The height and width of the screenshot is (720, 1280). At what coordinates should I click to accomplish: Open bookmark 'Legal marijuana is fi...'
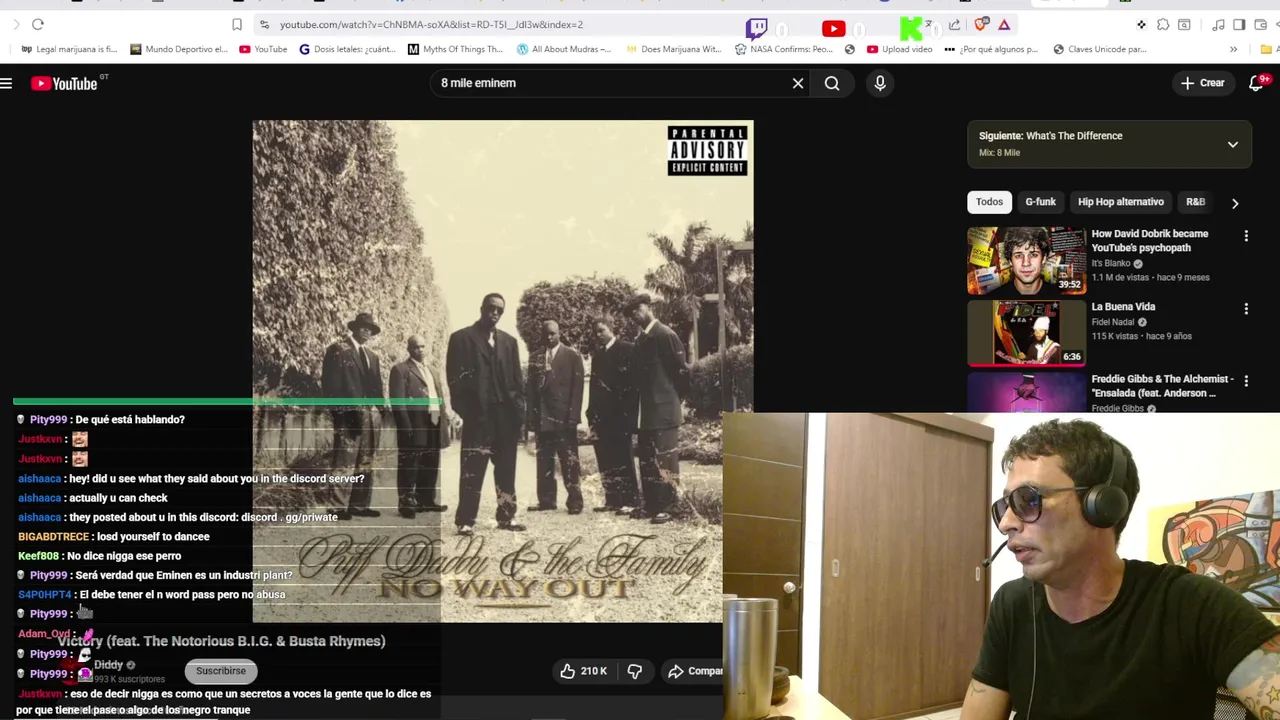click(69, 49)
